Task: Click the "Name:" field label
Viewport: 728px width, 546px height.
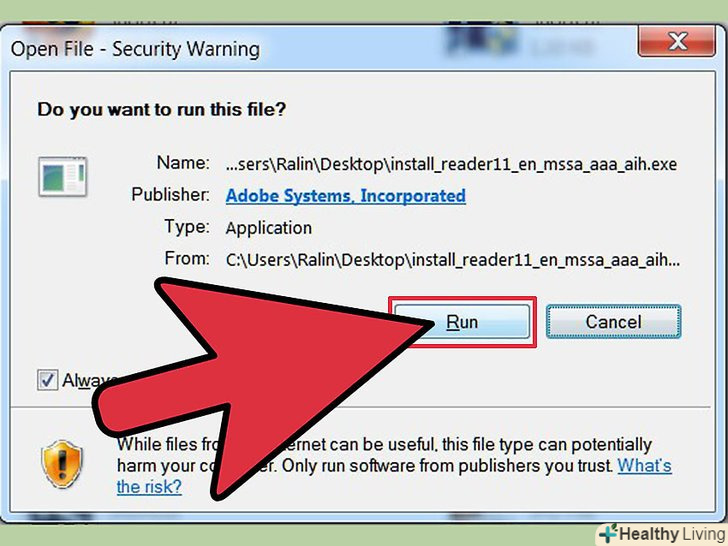Action: [183, 162]
